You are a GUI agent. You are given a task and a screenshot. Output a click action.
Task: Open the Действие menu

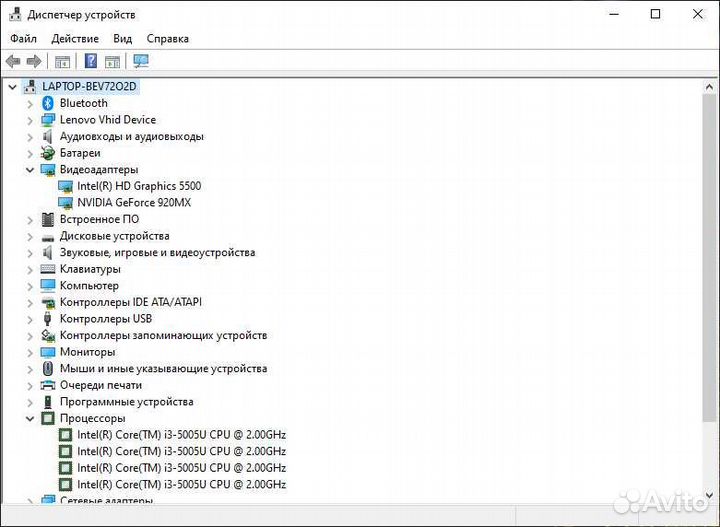75,39
